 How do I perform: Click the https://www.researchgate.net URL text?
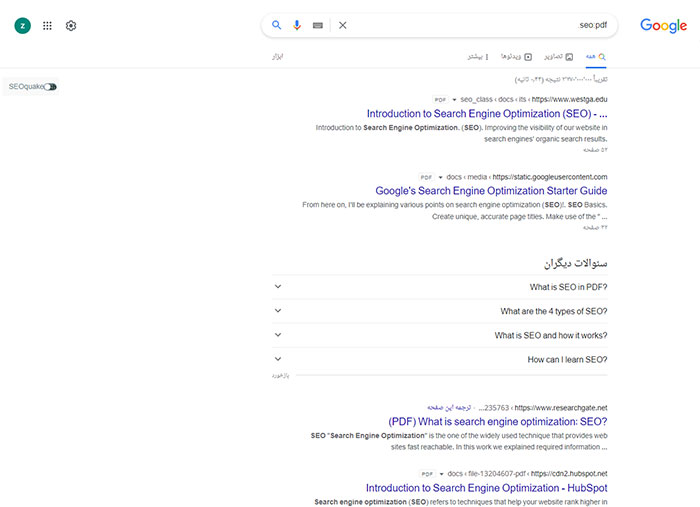(x=561, y=407)
